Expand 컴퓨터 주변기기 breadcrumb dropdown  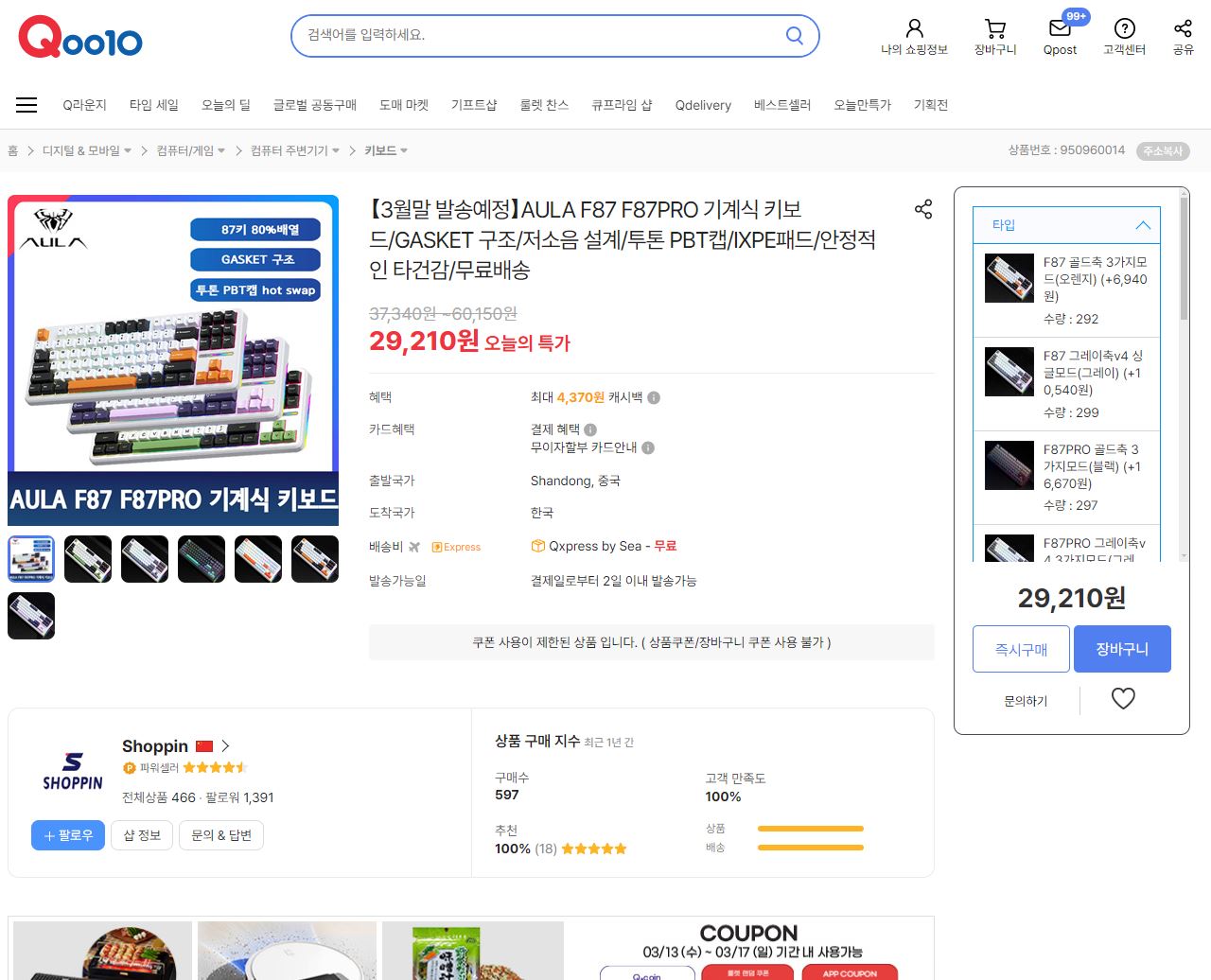335,151
